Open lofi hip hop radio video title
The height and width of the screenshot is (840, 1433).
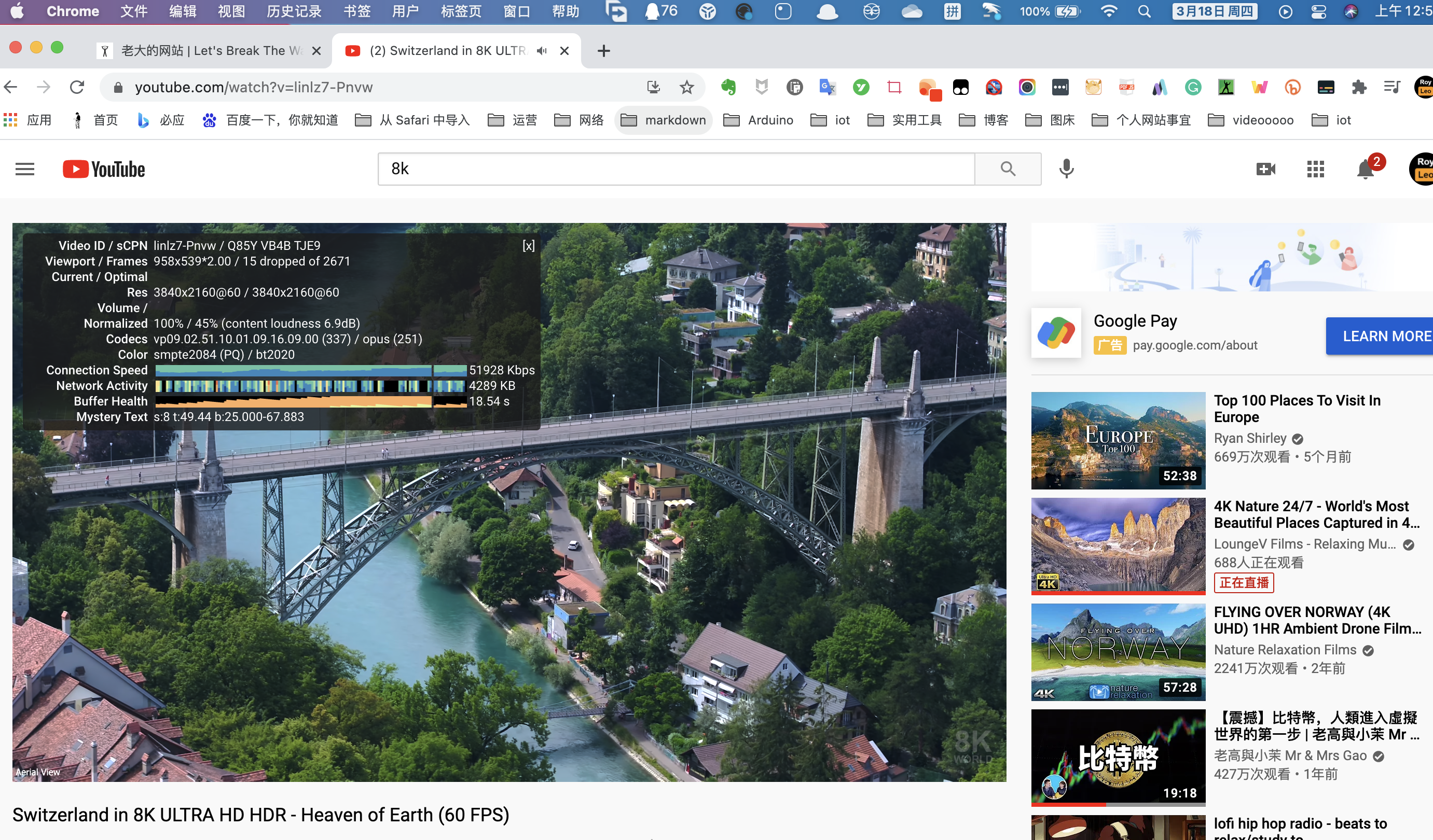tap(1300, 829)
